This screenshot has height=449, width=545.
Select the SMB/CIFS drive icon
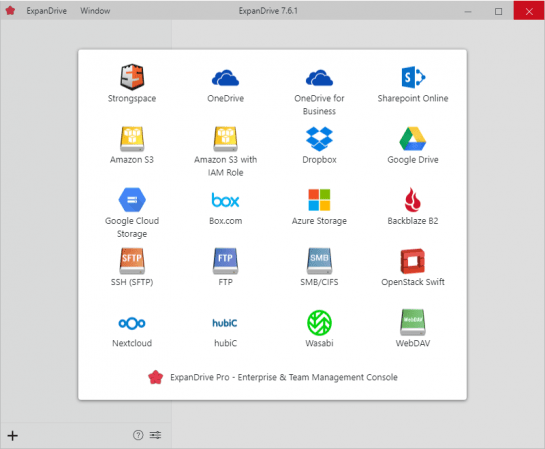319,261
